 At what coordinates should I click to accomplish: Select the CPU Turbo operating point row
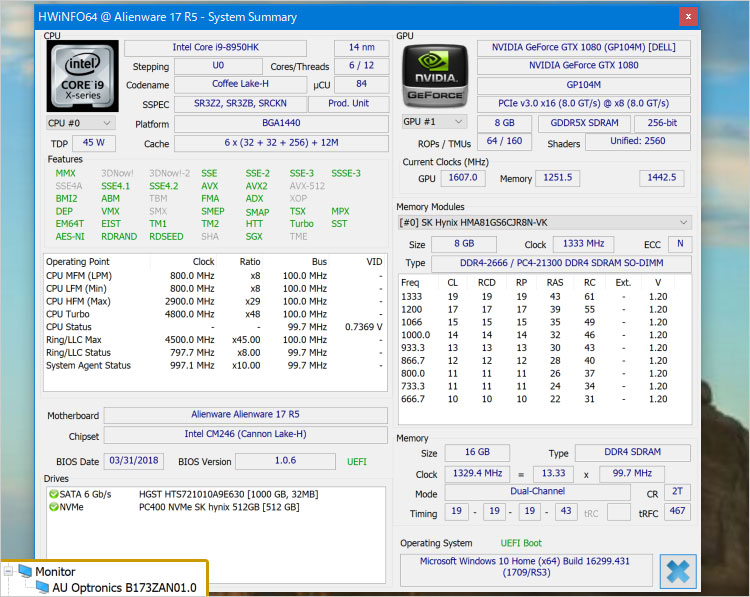point(214,314)
